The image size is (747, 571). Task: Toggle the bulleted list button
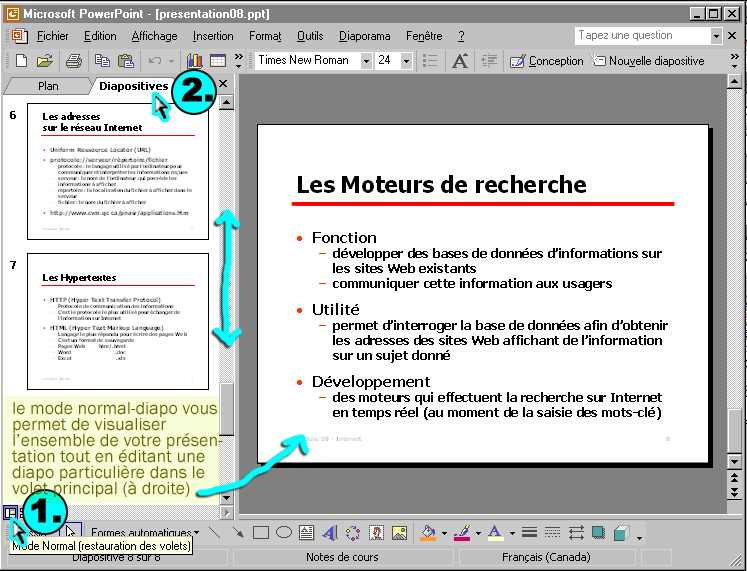[431, 61]
